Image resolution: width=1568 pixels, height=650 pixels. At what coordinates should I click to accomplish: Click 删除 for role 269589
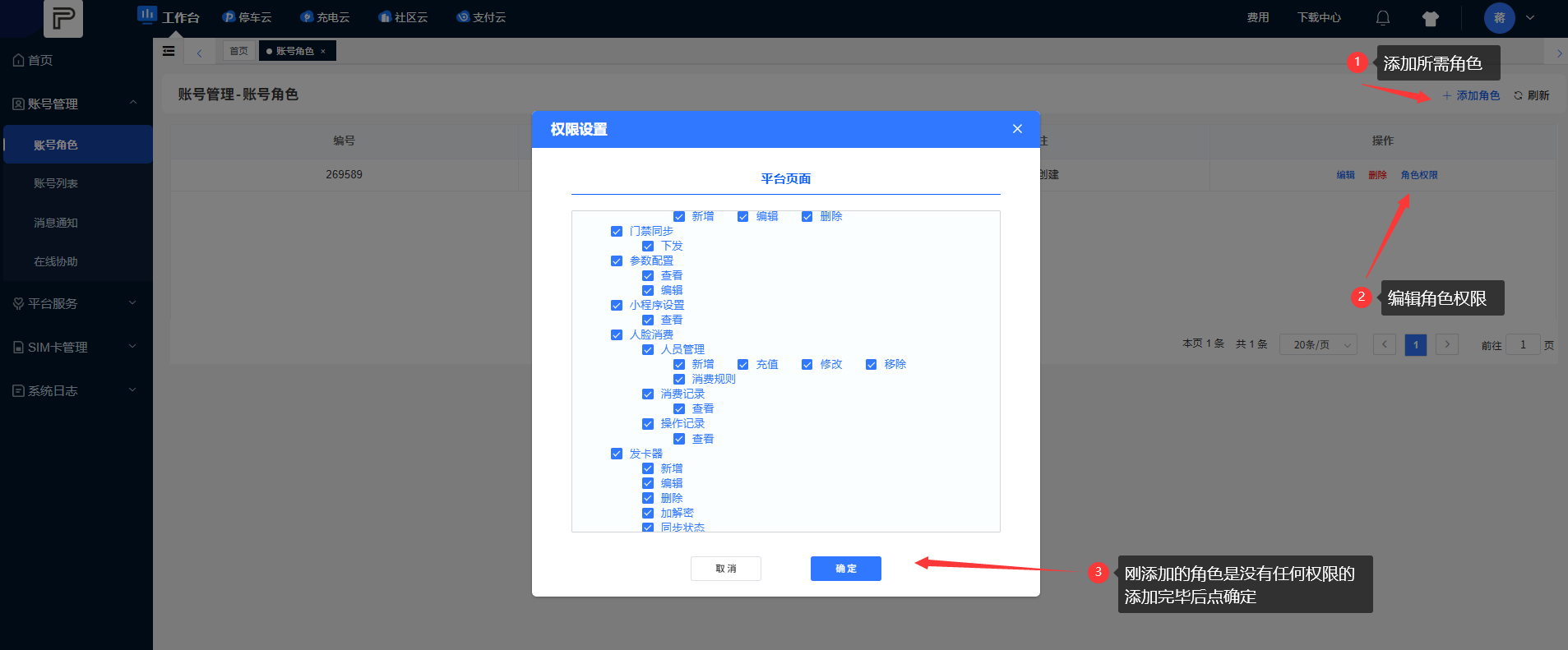pyautogui.click(x=1378, y=175)
